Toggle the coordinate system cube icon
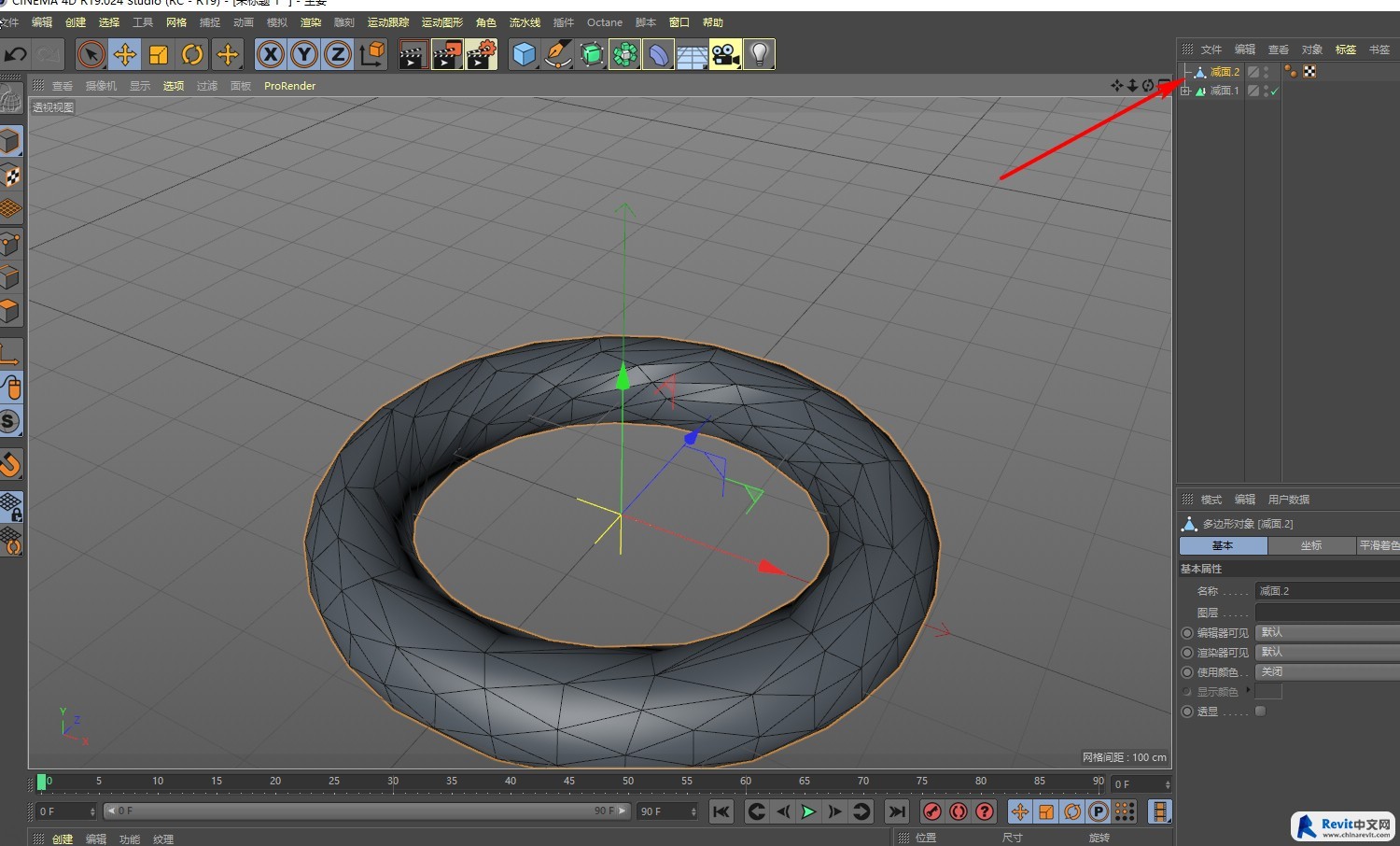This screenshot has height=846, width=1400. coord(371,55)
